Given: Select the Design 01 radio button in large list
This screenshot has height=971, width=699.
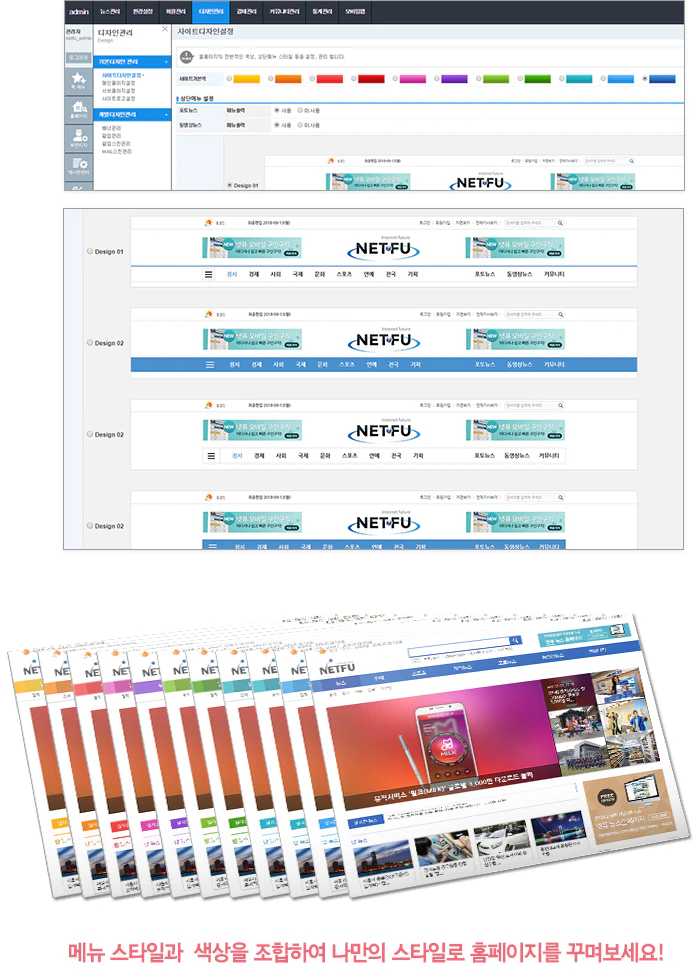Looking at the screenshot, I should tap(90, 251).
